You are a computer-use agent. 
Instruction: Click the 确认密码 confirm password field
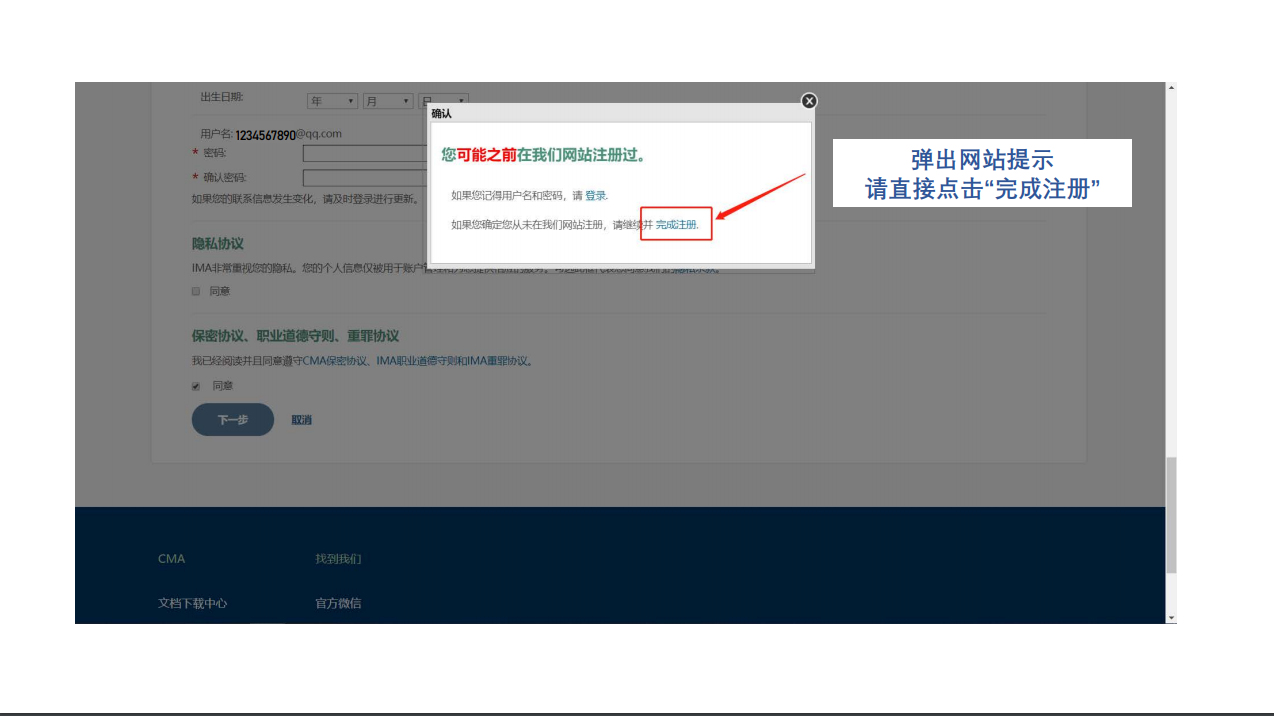point(360,177)
